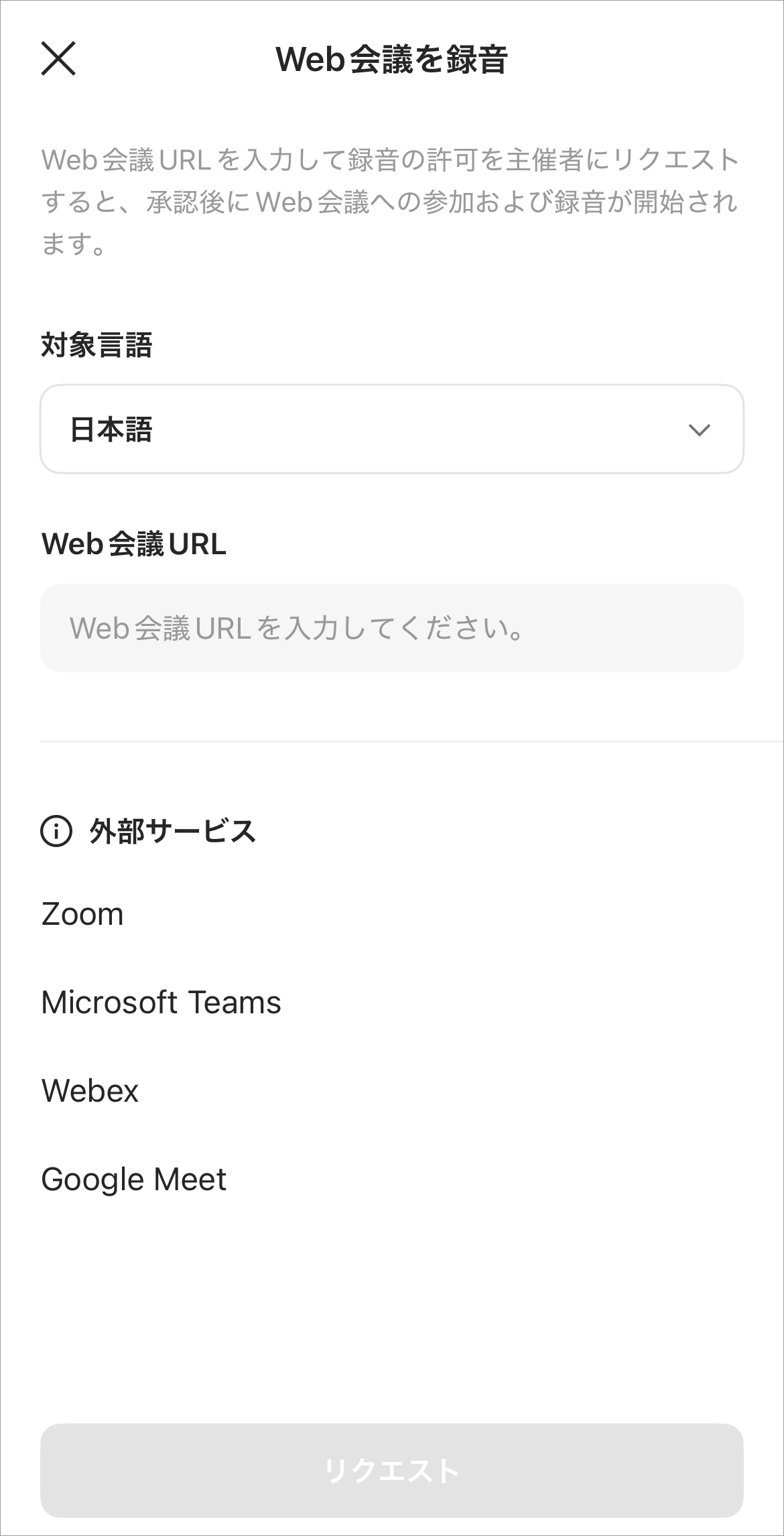Pick Google Meet from the list
This screenshot has height=1536, width=784.
click(x=133, y=1179)
